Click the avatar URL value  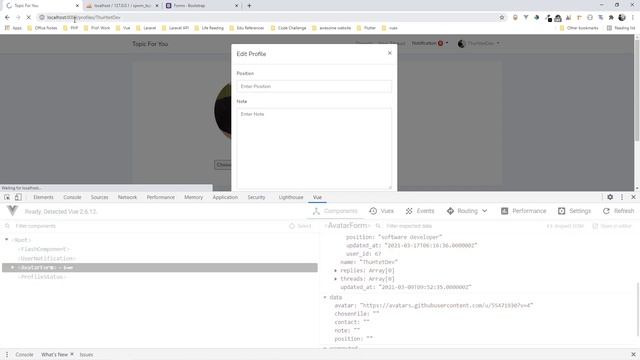click(447, 305)
